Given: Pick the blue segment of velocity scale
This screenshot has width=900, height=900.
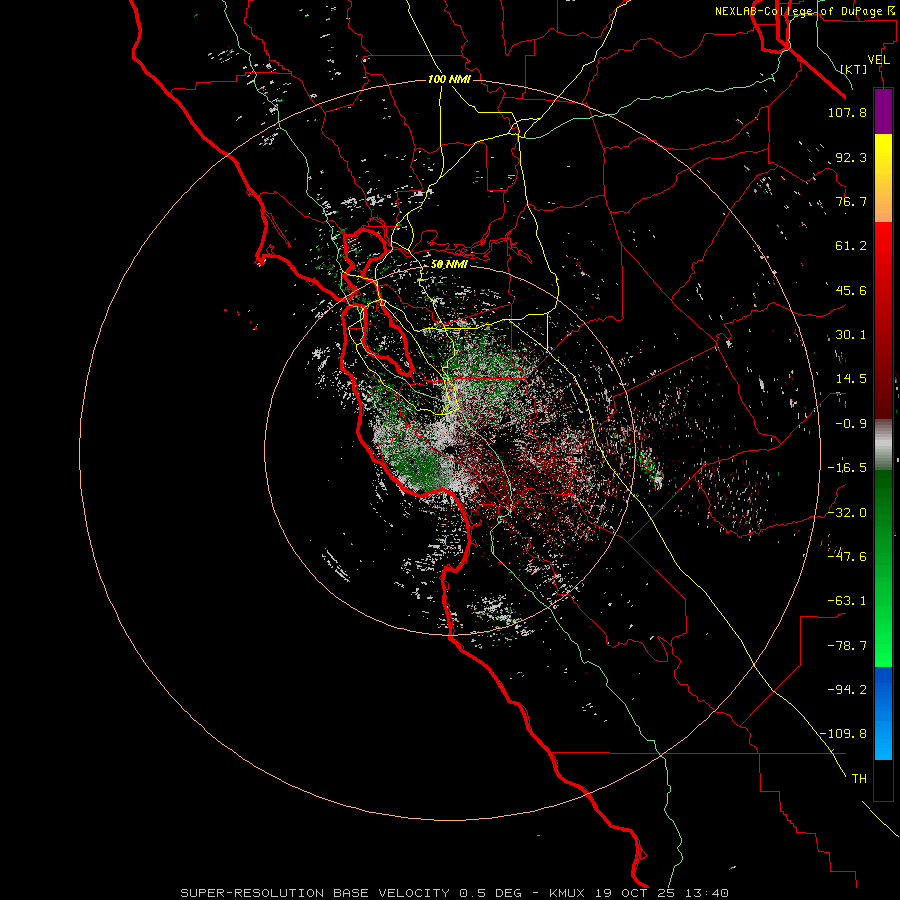Looking at the screenshot, I should pos(883,713).
